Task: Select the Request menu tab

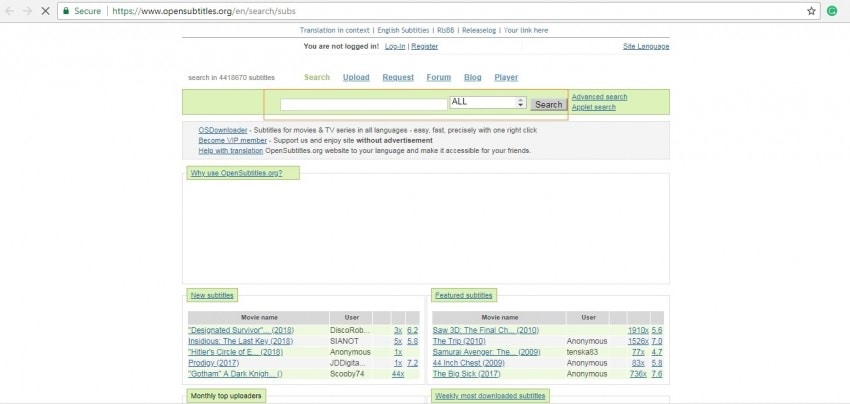Action: [398, 78]
